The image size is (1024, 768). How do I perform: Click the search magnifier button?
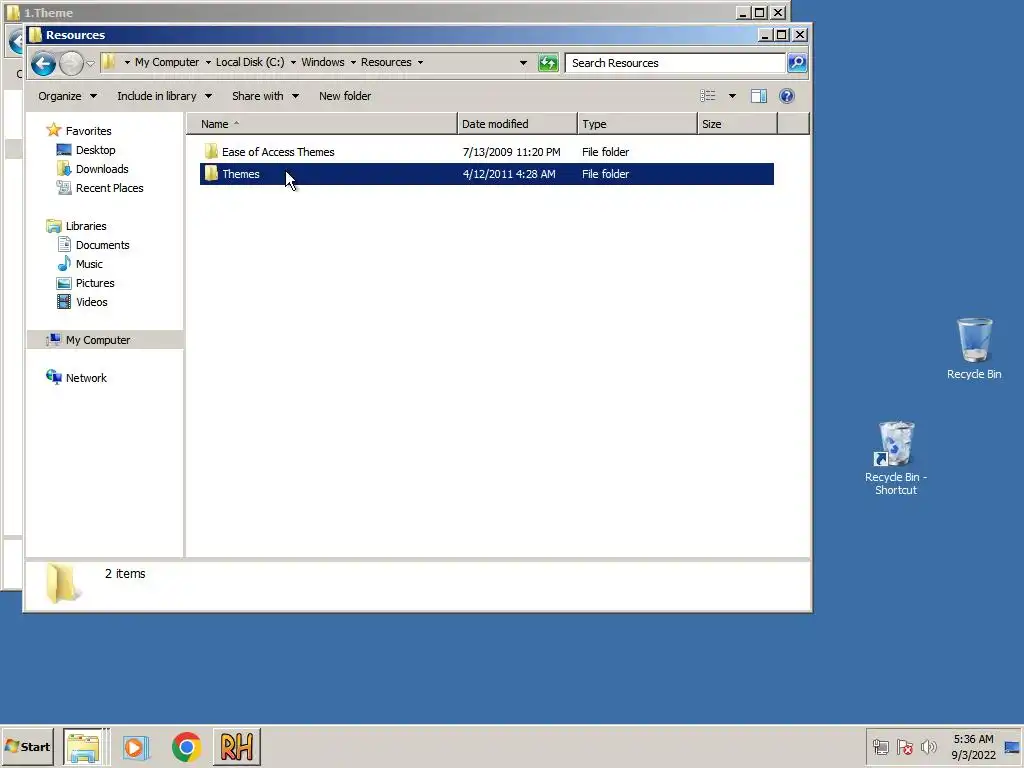797,63
